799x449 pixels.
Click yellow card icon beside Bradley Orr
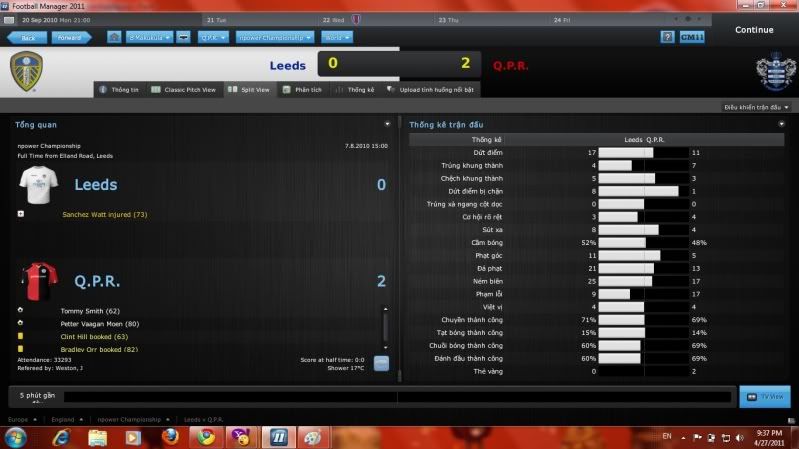point(20,349)
